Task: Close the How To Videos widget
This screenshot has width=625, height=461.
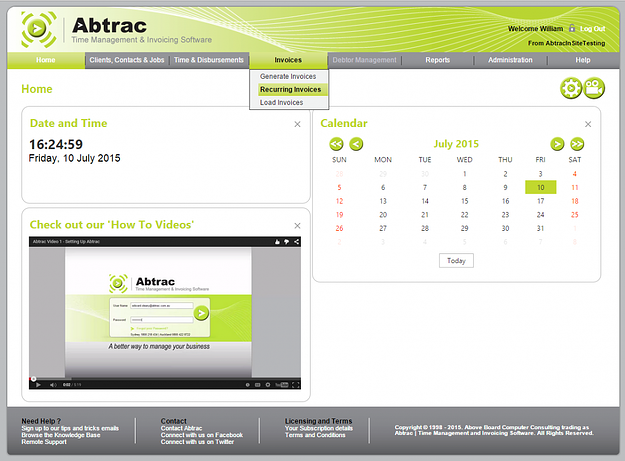Action: point(297,226)
